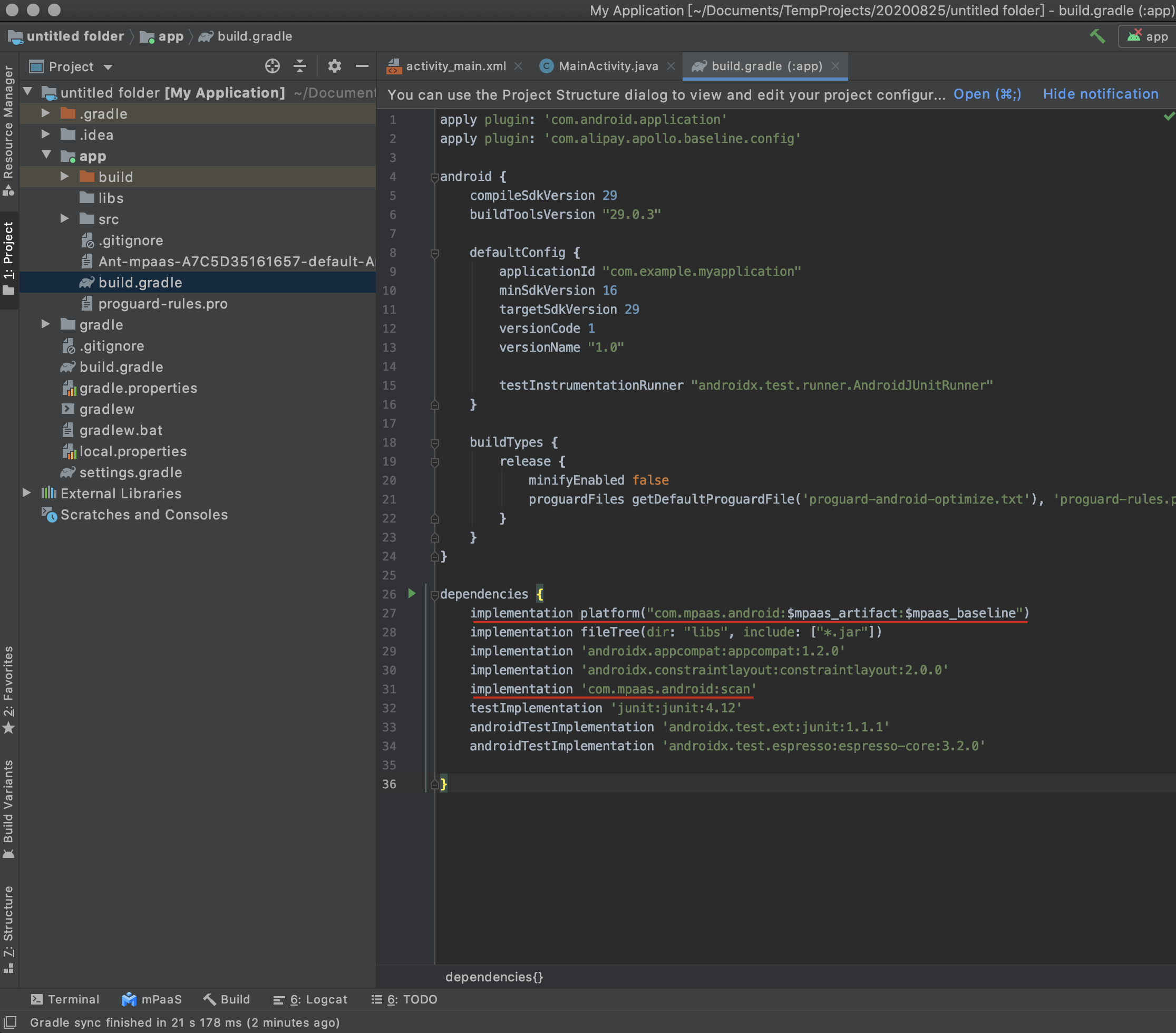1176x1033 pixels.
Task: Click the locate target icon in Project panel
Action: (272, 66)
